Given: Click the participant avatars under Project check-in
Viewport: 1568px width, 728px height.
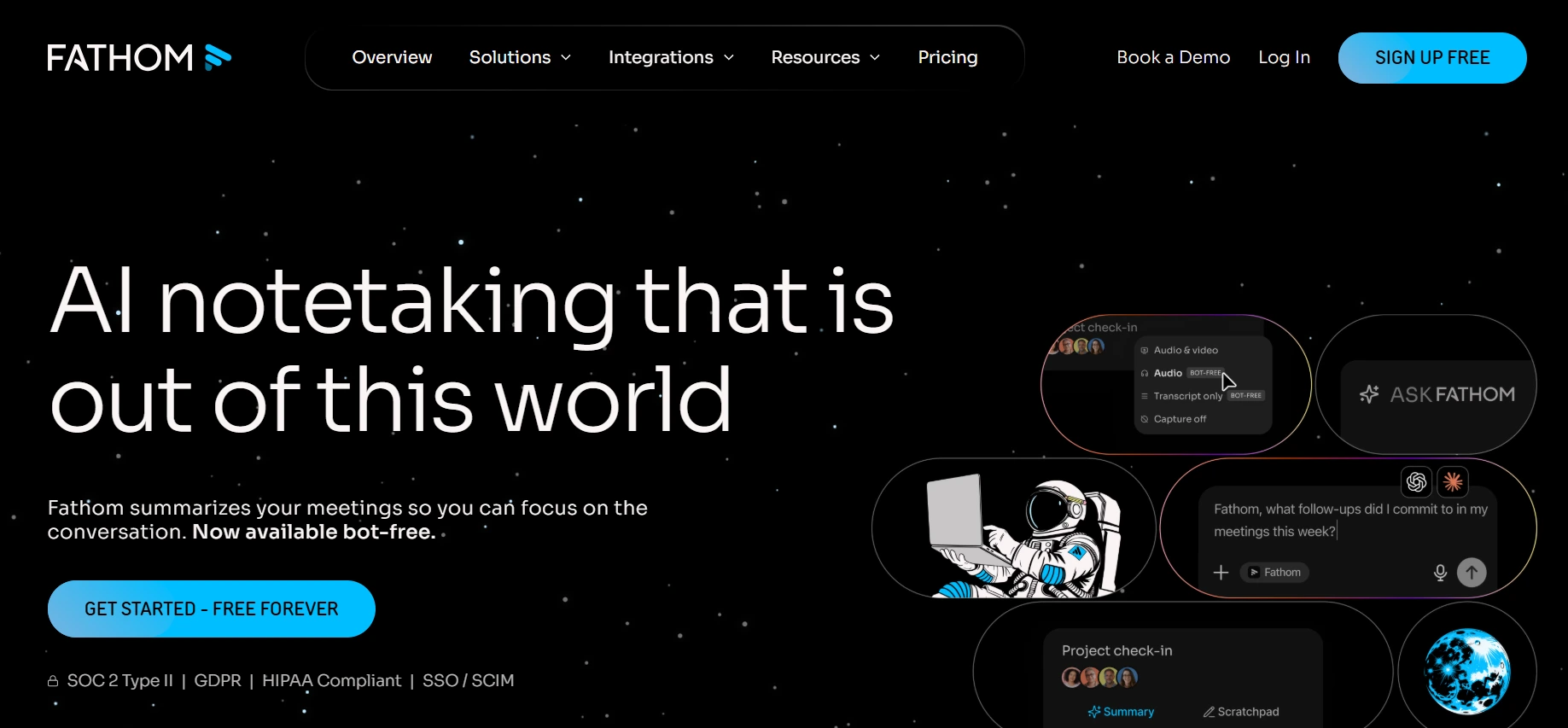Looking at the screenshot, I should (1099, 678).
